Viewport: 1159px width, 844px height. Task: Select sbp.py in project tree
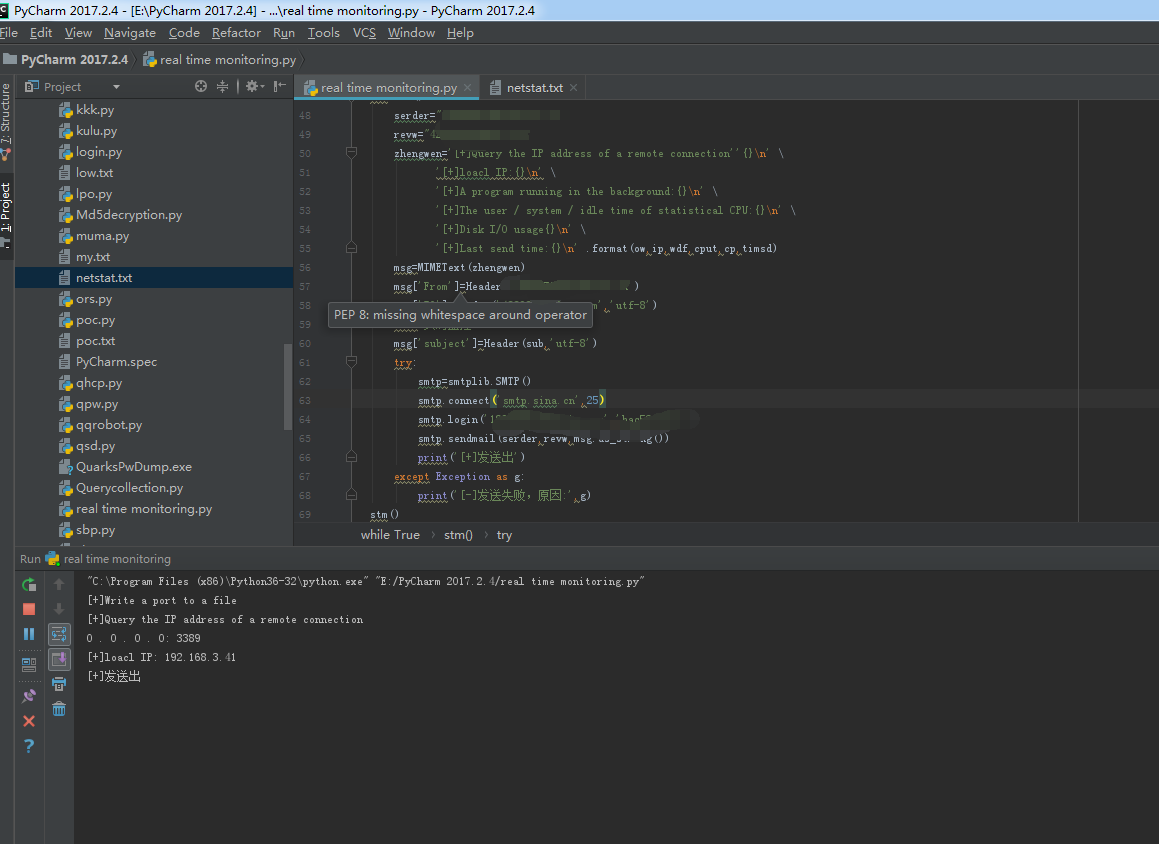(x=95, y=530)
